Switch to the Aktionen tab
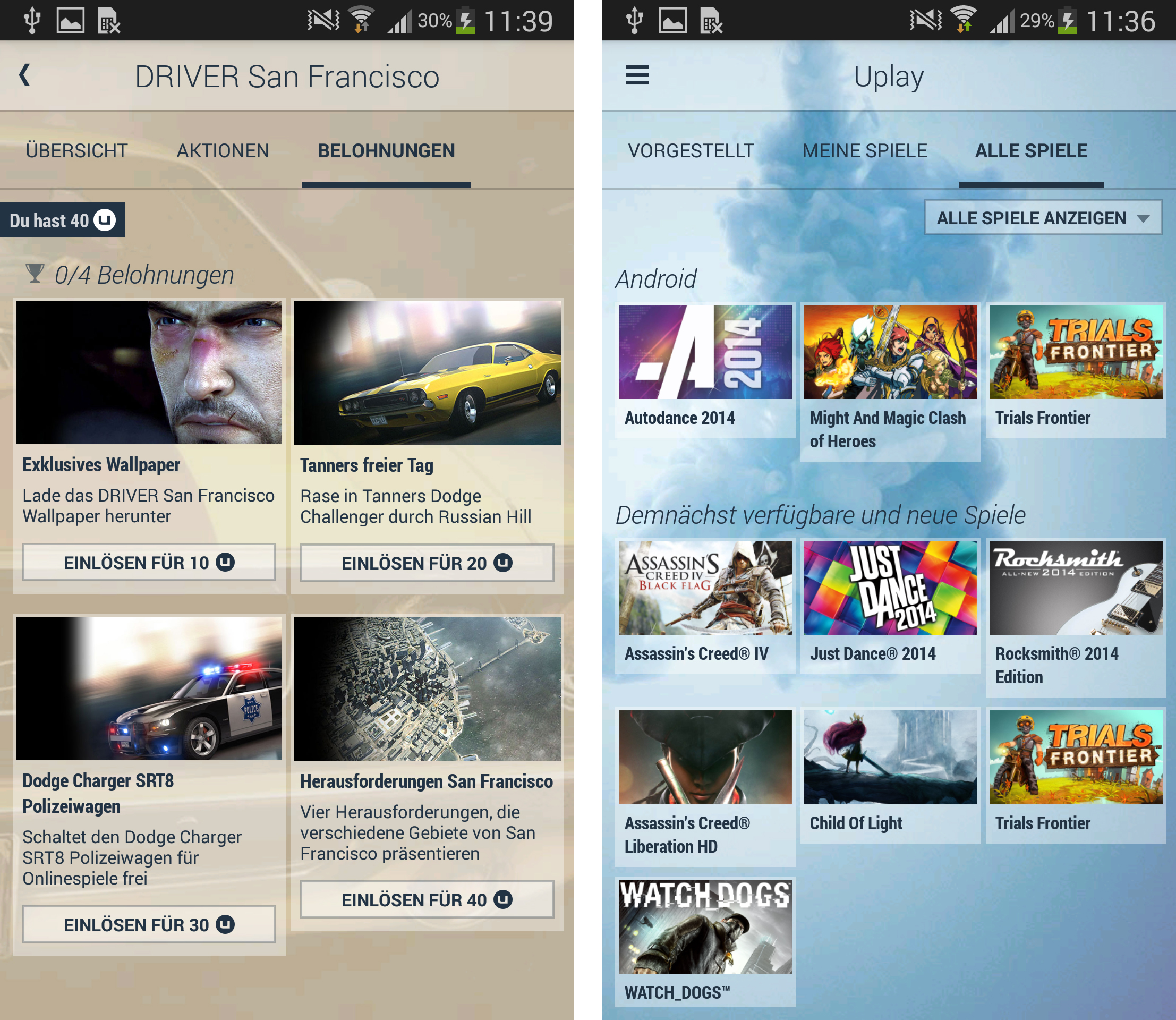Viewport: 1176px width, 1020px height. [223, 151]
